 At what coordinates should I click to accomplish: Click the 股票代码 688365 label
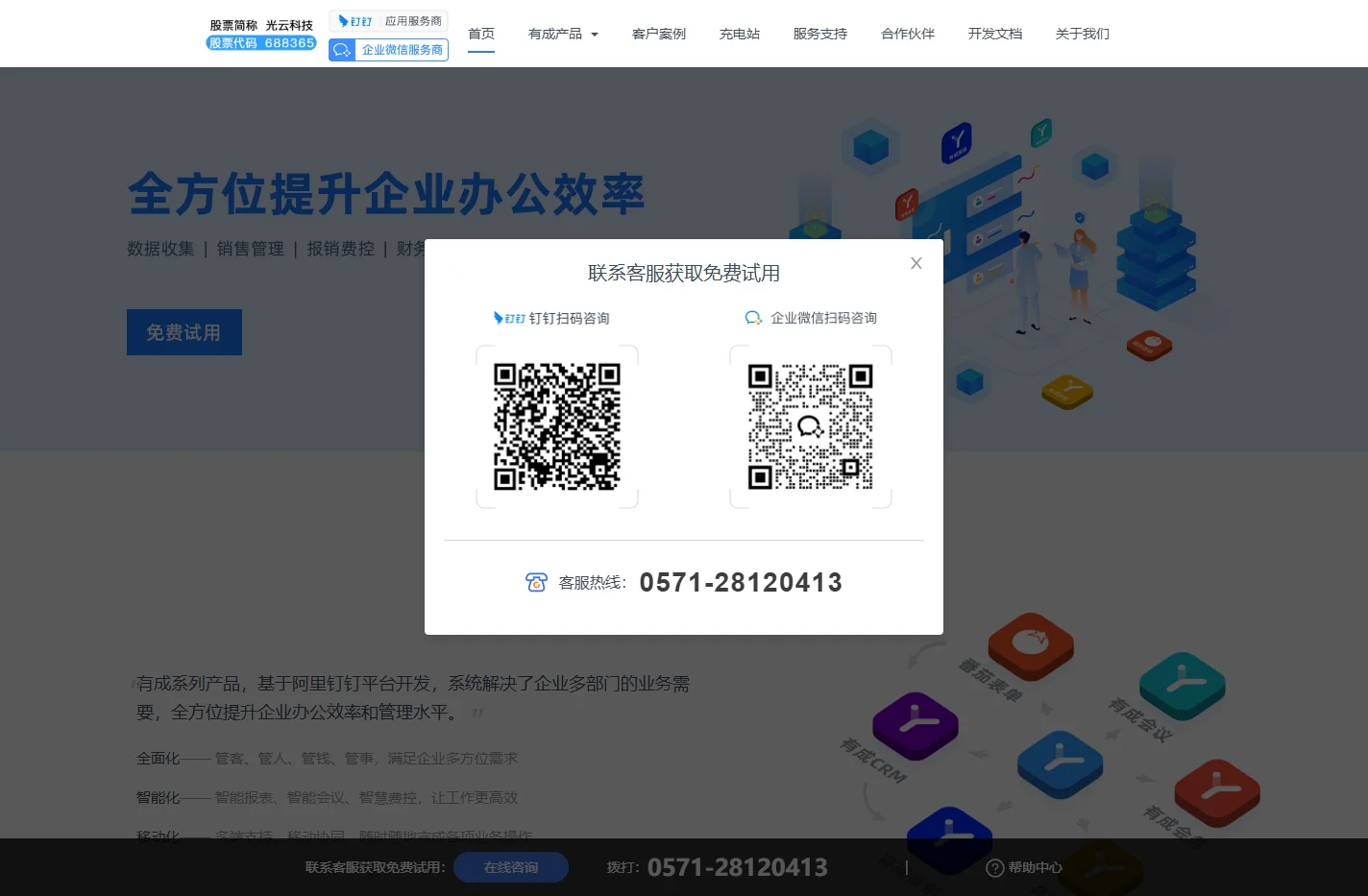click(x=261, y=43)
